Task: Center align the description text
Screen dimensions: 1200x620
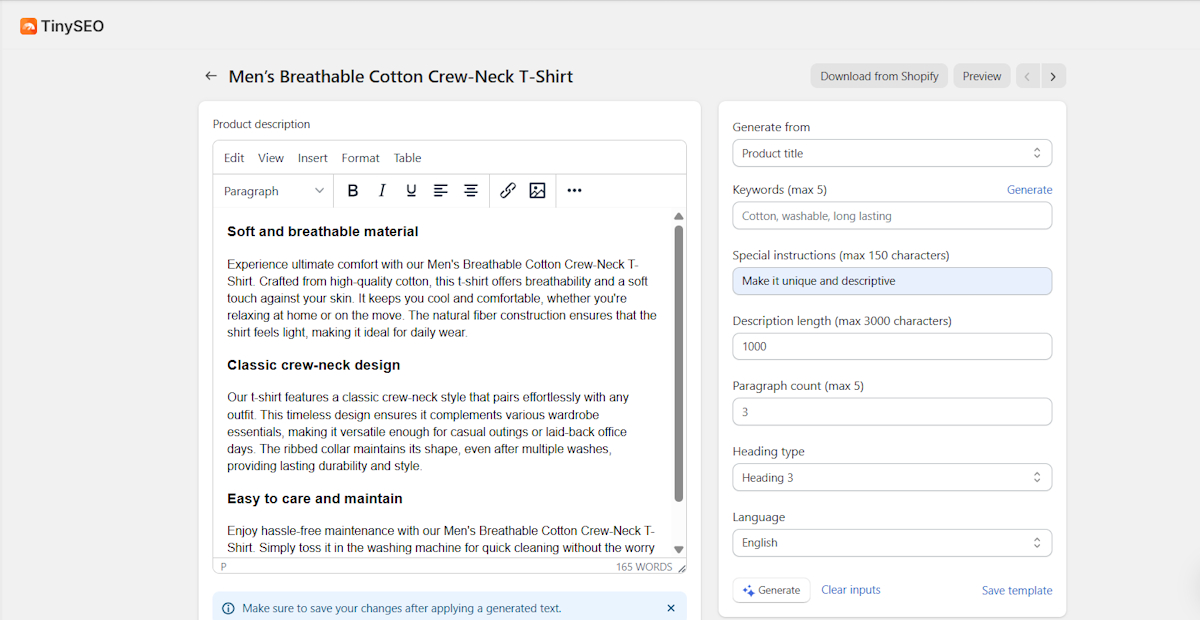Action: pyautogui.click(x=470, y=191)
